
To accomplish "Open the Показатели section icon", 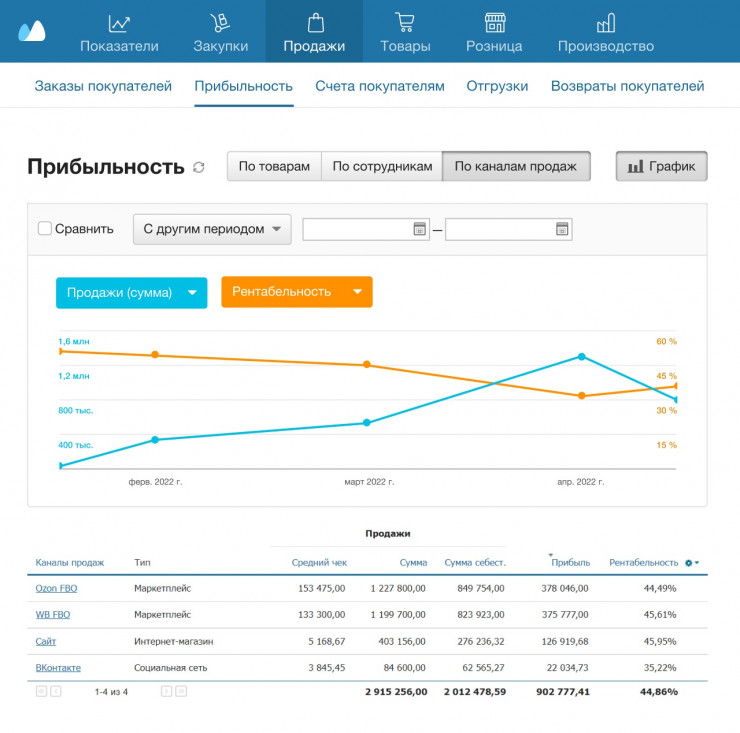I will (x=119, y=23).
